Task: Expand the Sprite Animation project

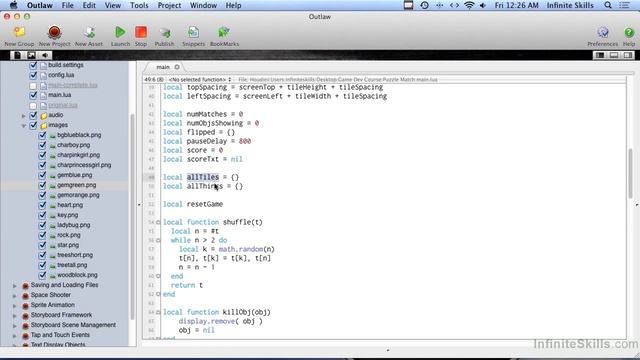Action: click(15, 306)
